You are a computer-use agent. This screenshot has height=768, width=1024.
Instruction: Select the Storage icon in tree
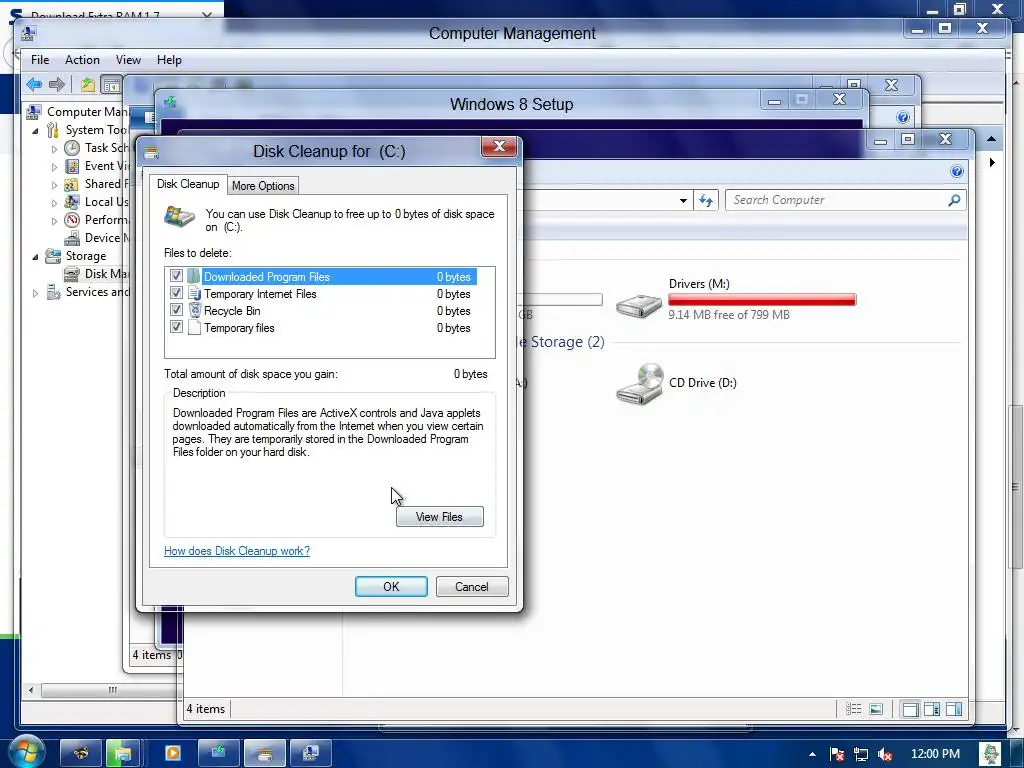(53, 256)
